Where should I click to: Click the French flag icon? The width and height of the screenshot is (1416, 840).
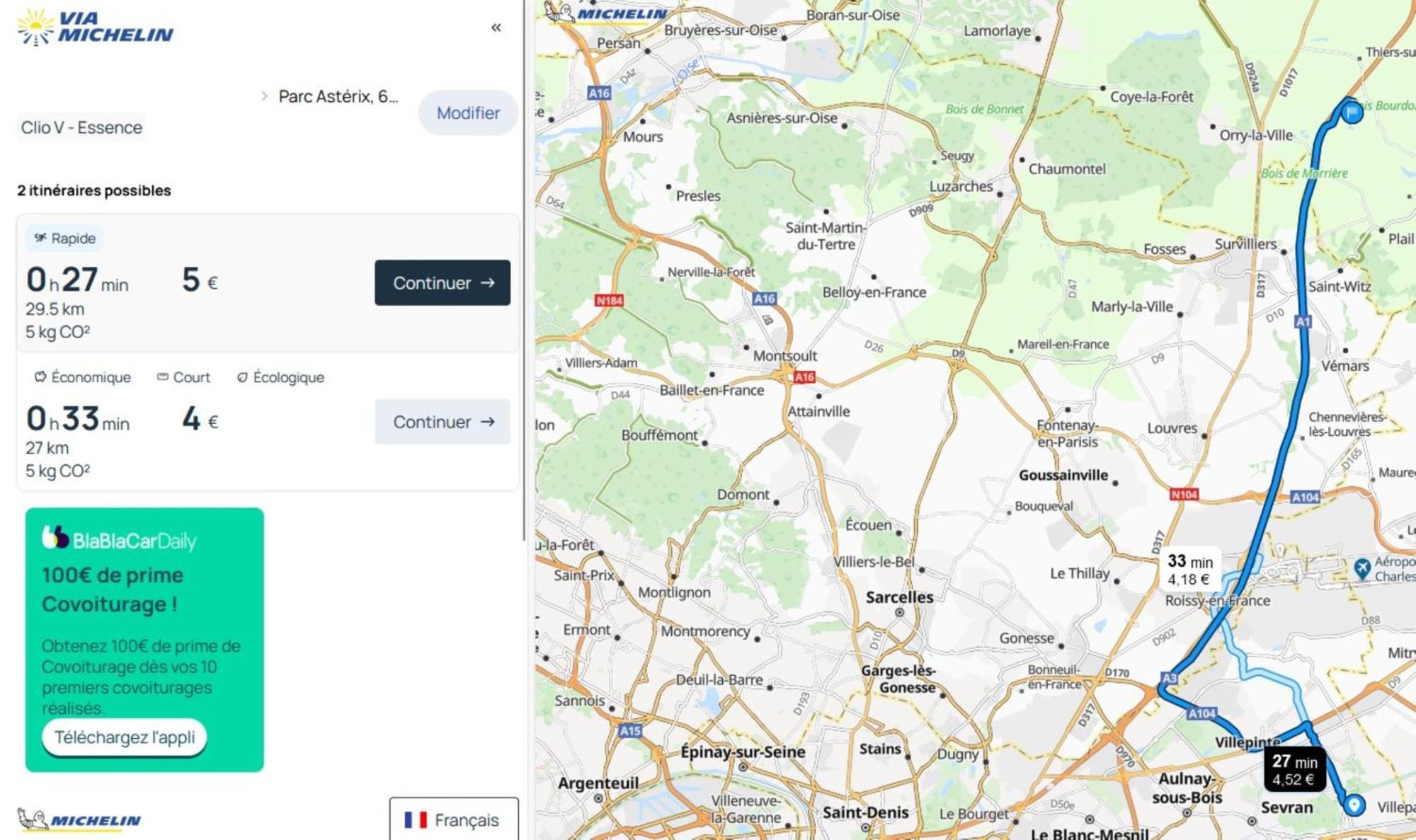pyautogui.click(x=416, y=820)
